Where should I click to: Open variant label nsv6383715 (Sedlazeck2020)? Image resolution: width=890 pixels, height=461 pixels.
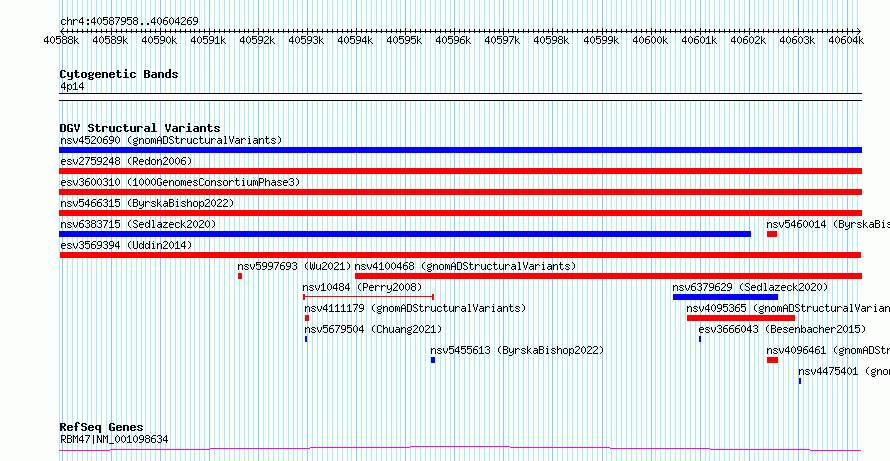138,224
